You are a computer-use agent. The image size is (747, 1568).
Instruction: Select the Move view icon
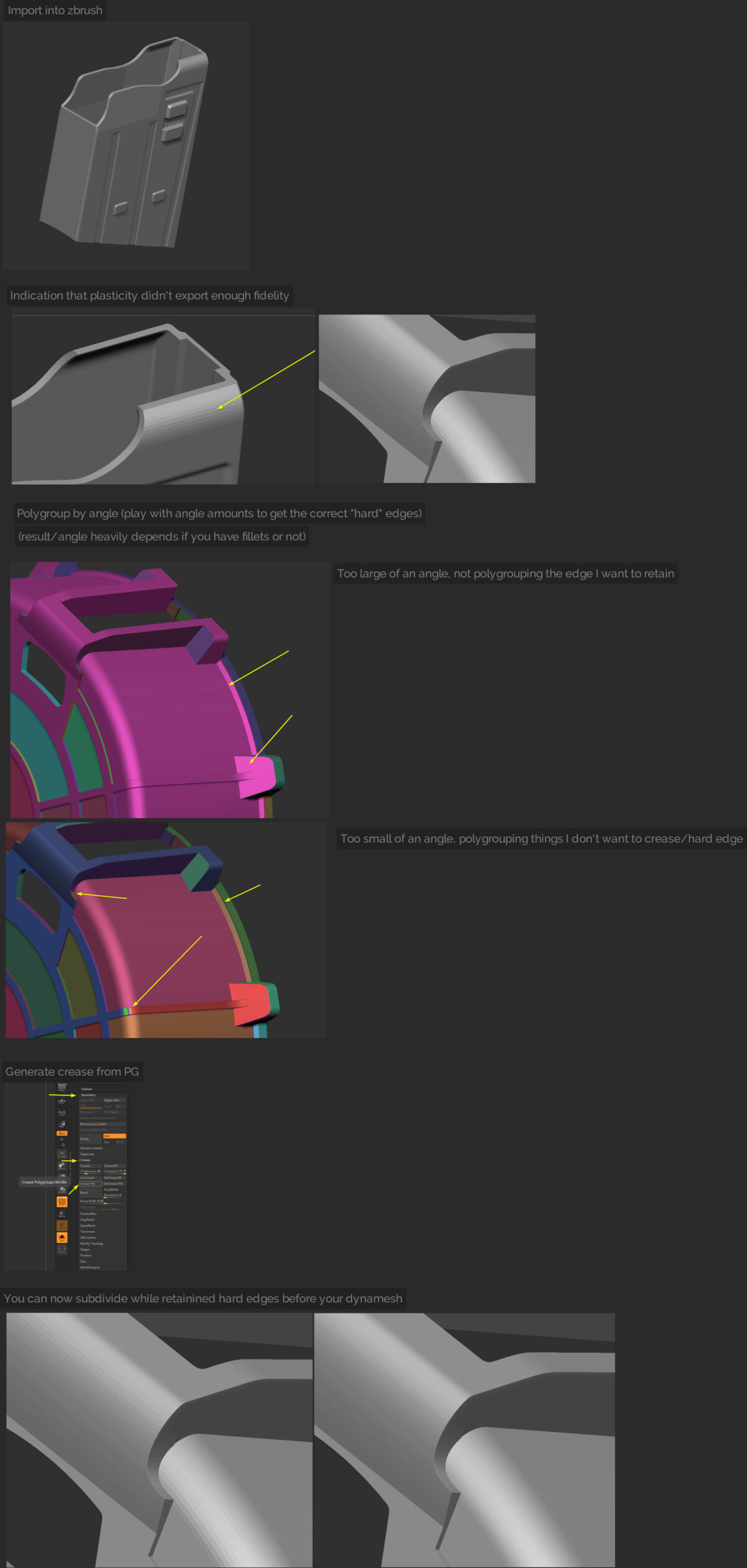click(x=62, y=1167)
